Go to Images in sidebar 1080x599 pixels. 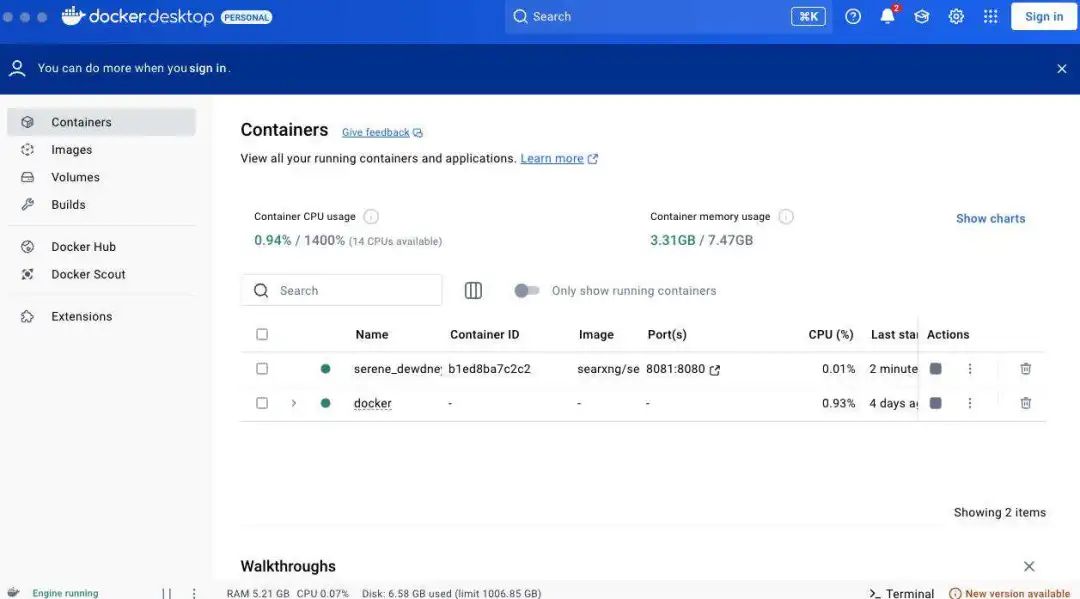pos(101,149)
